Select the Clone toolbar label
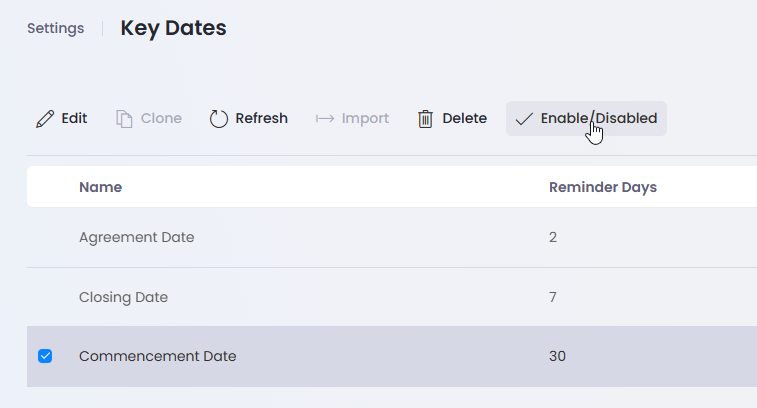This screenshot has height=408, width=757. pos(161,118)
